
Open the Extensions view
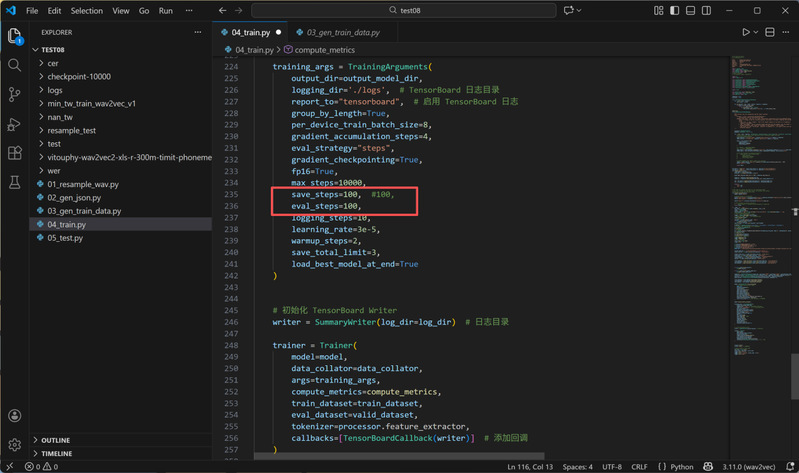point(14,153)
